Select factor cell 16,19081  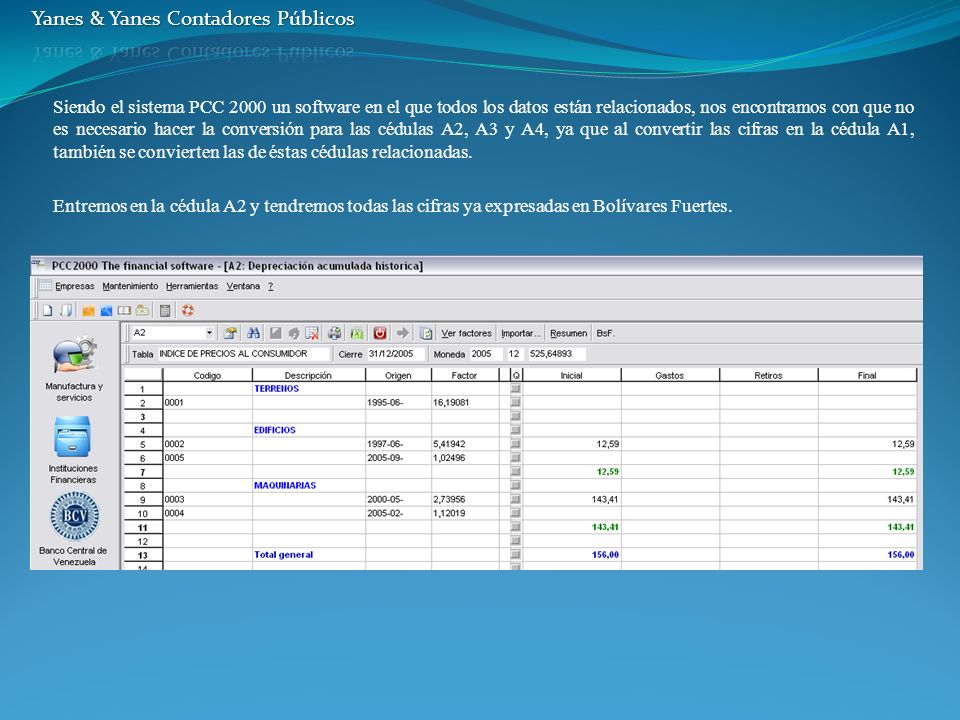465,402
